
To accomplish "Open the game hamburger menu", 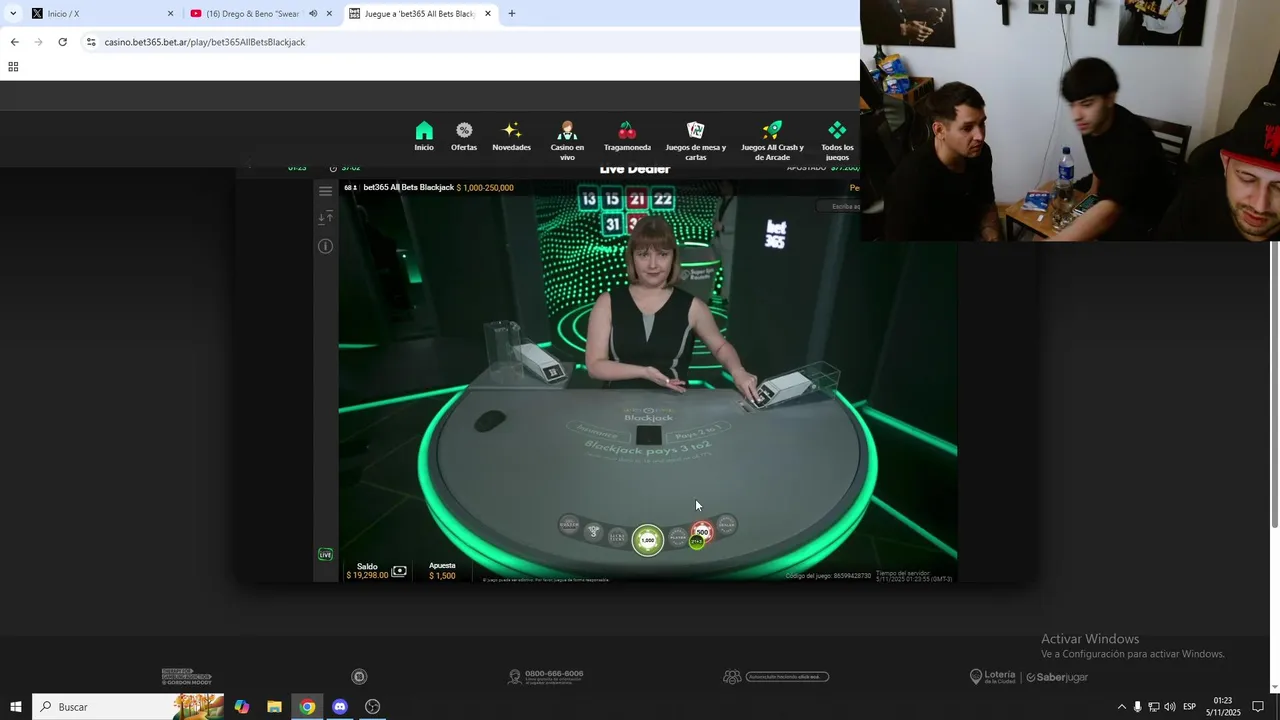I will (x=325, y=191).
